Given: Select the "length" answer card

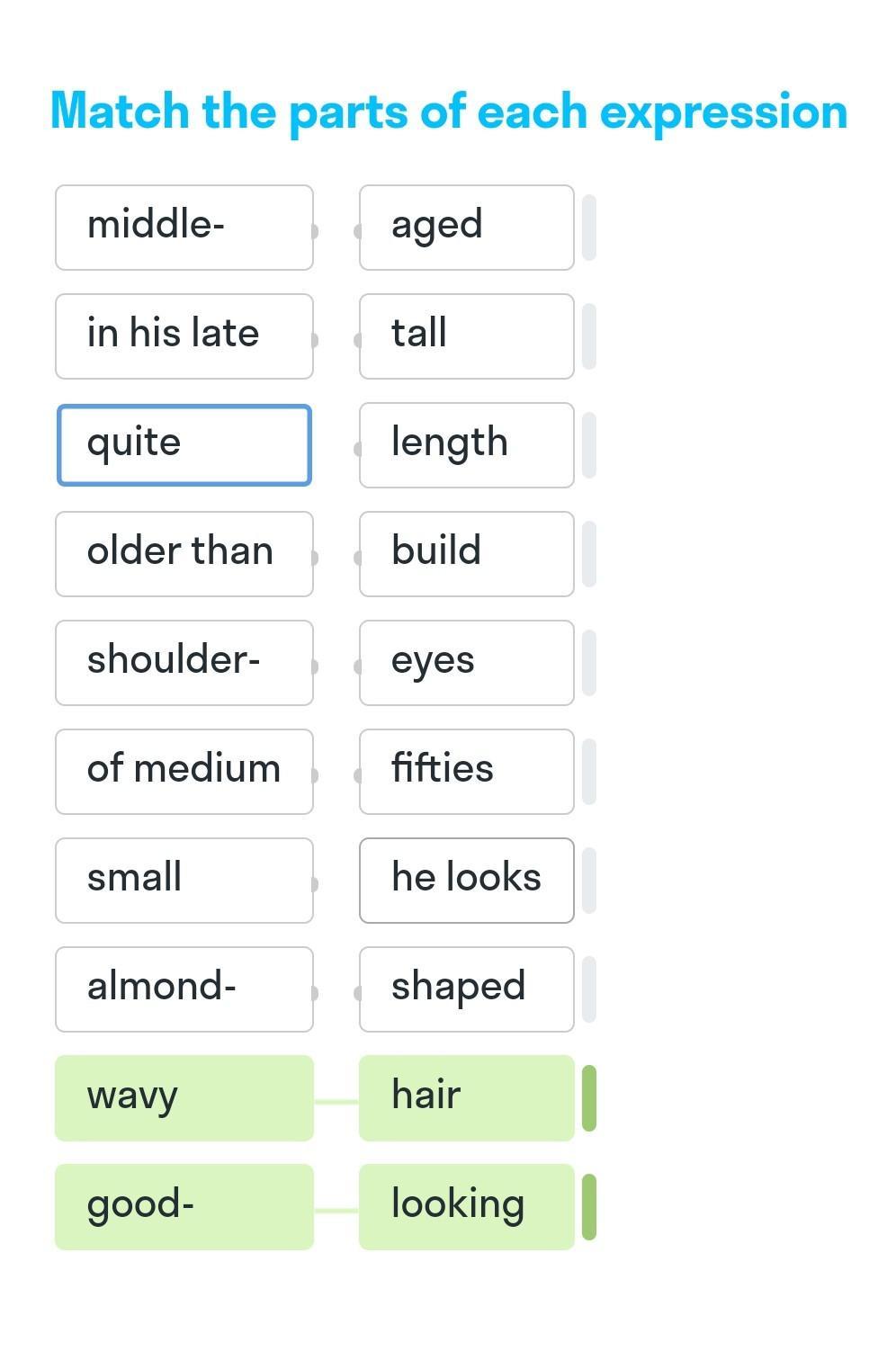Looking at the screenshot, I should [467, 445].
